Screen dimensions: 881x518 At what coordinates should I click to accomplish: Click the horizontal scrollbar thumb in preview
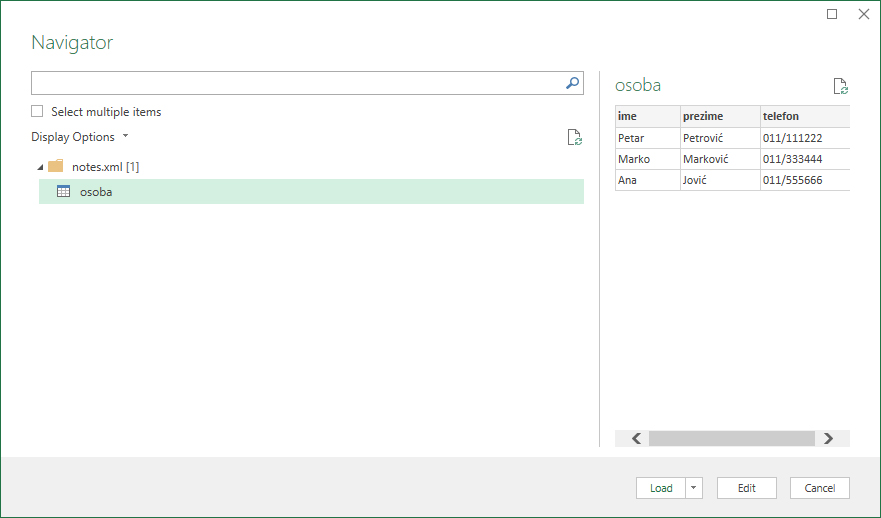tap(731, 438)
